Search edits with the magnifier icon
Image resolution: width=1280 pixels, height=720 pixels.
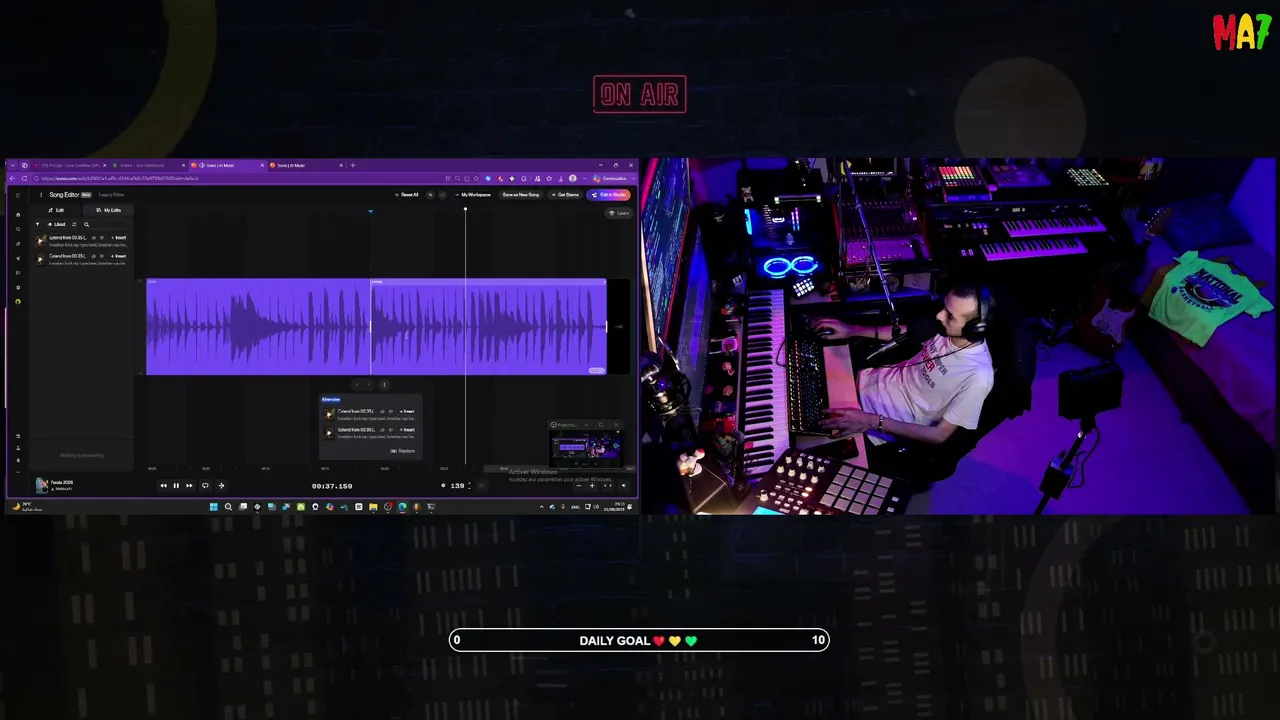click(86, 224)
